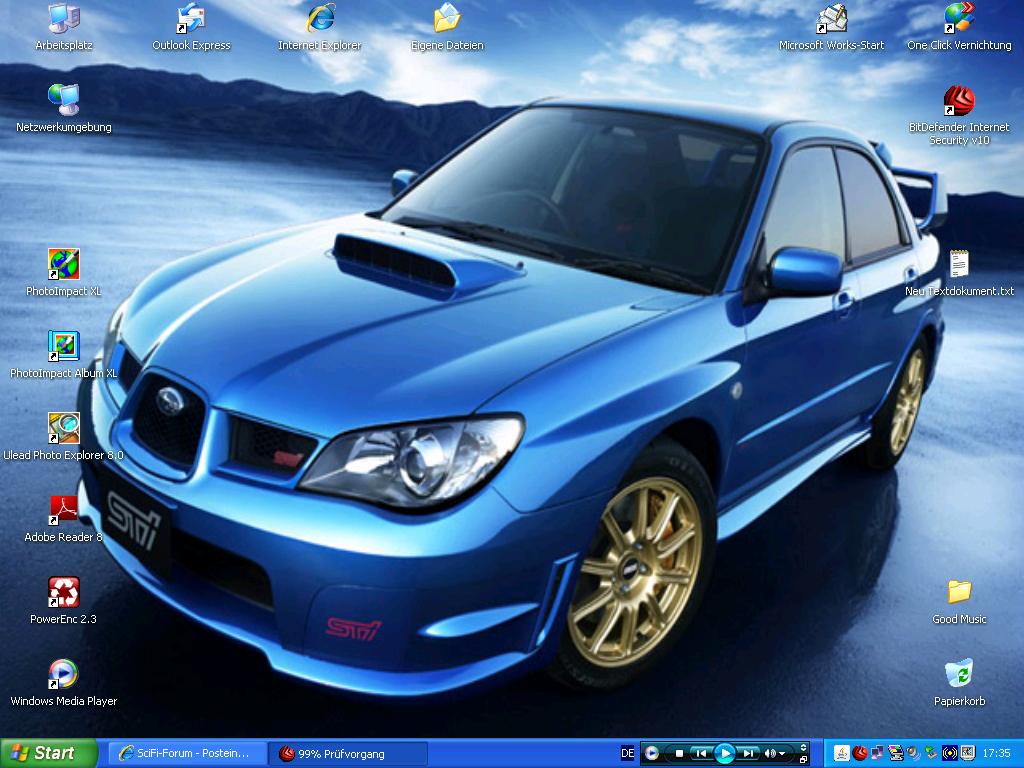Select the Adobe Reader 8 icon
Screen dimensions: 1024x768
[64, 510]
